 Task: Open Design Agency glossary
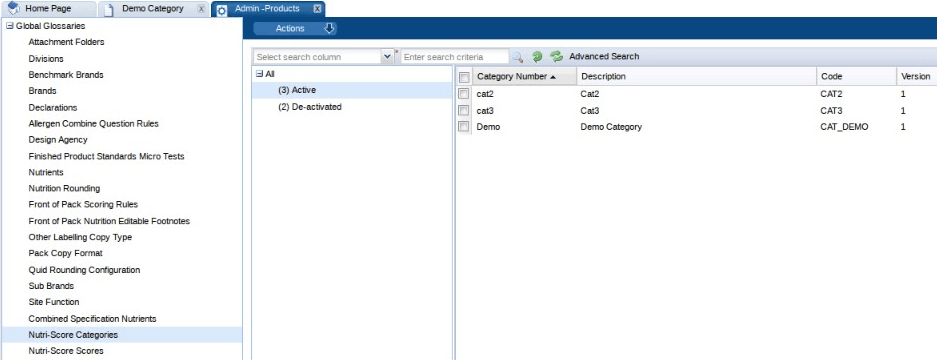(58, 139)
